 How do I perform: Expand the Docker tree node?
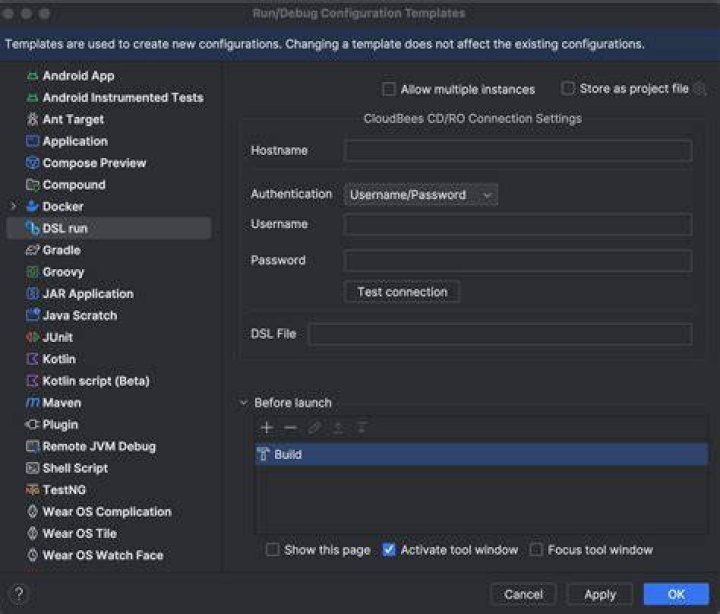point(13,207)
